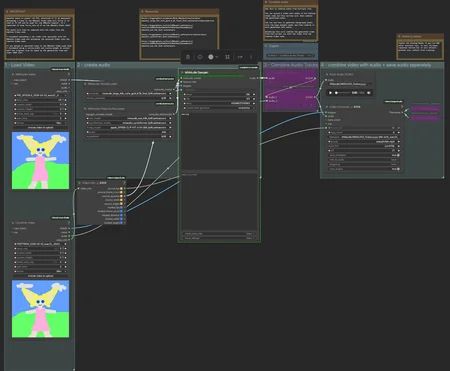This screenshot has height=371, width=450.
Task: Increase custom_height in Combine Video node
Action: click(x=65, y=258)
